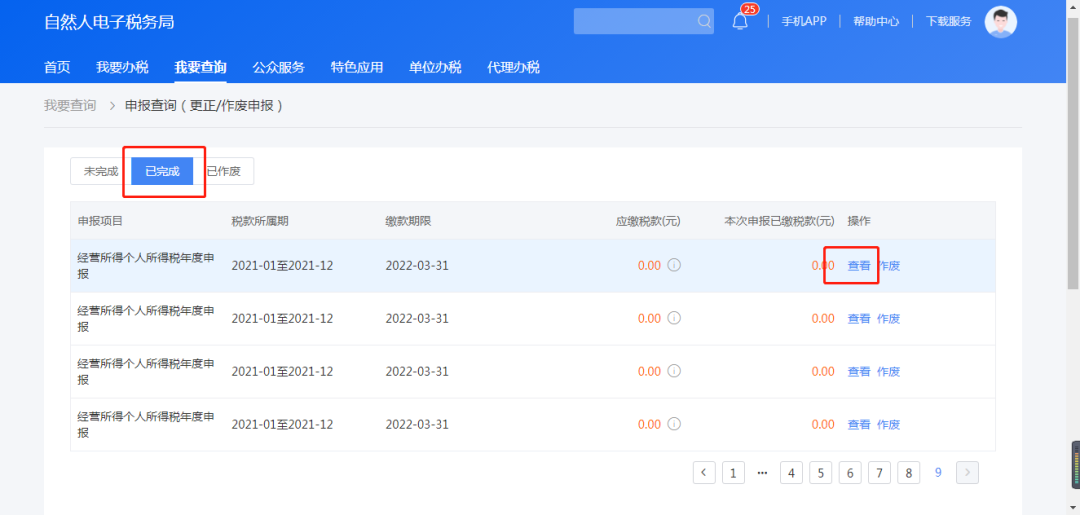Click 查看 in first row

pyautogui.click(x=859, y=266)
